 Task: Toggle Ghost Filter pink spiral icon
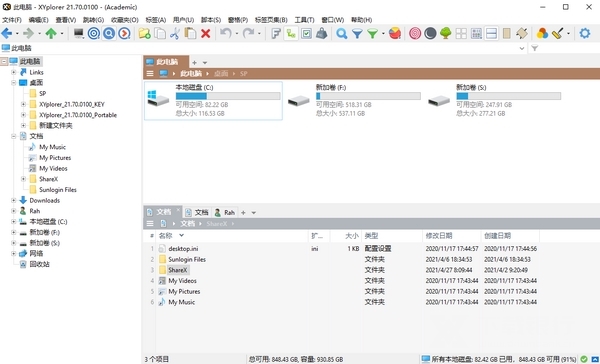415,34
